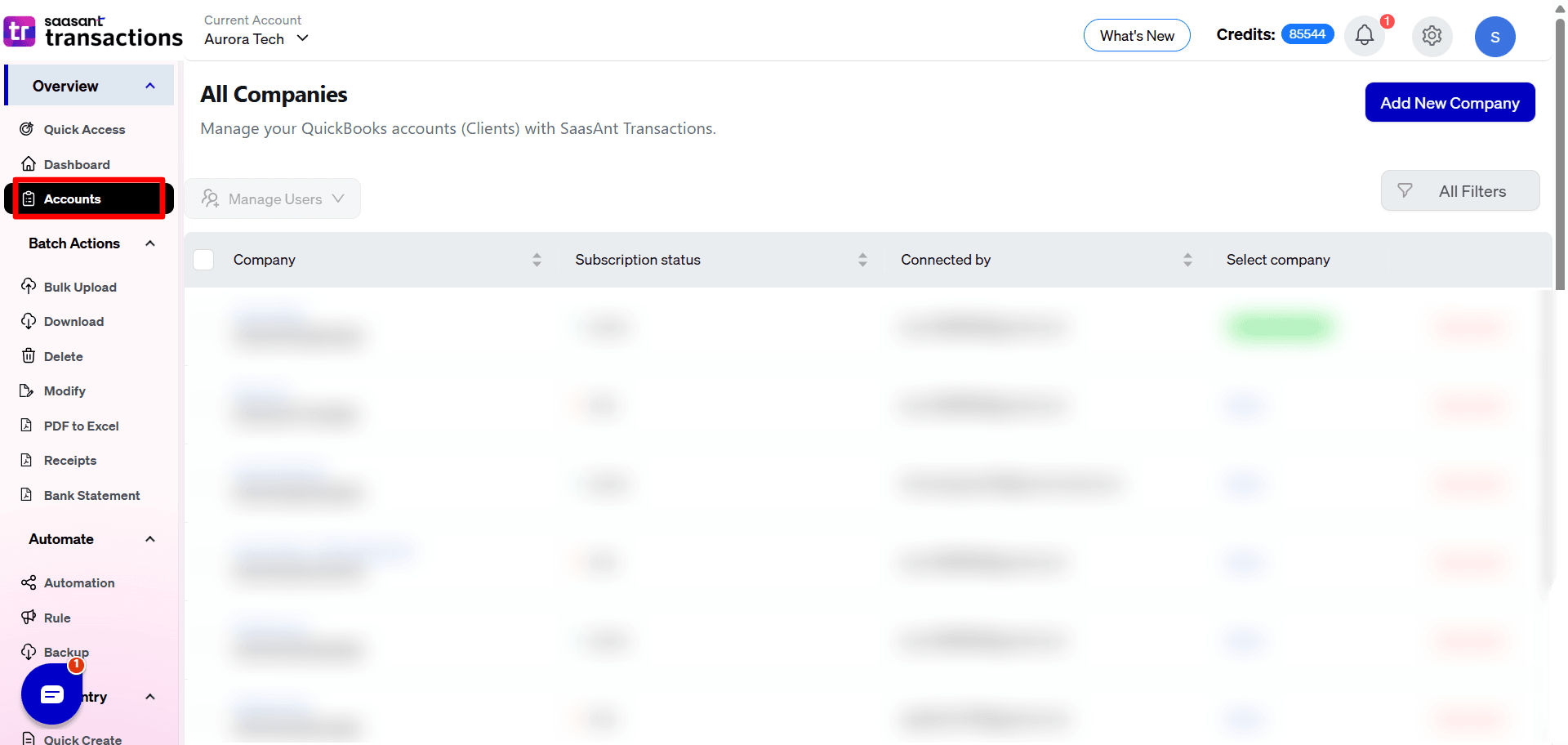Select the Accounts menu item
Screen dimensions: 1568x745
point(89,199)
